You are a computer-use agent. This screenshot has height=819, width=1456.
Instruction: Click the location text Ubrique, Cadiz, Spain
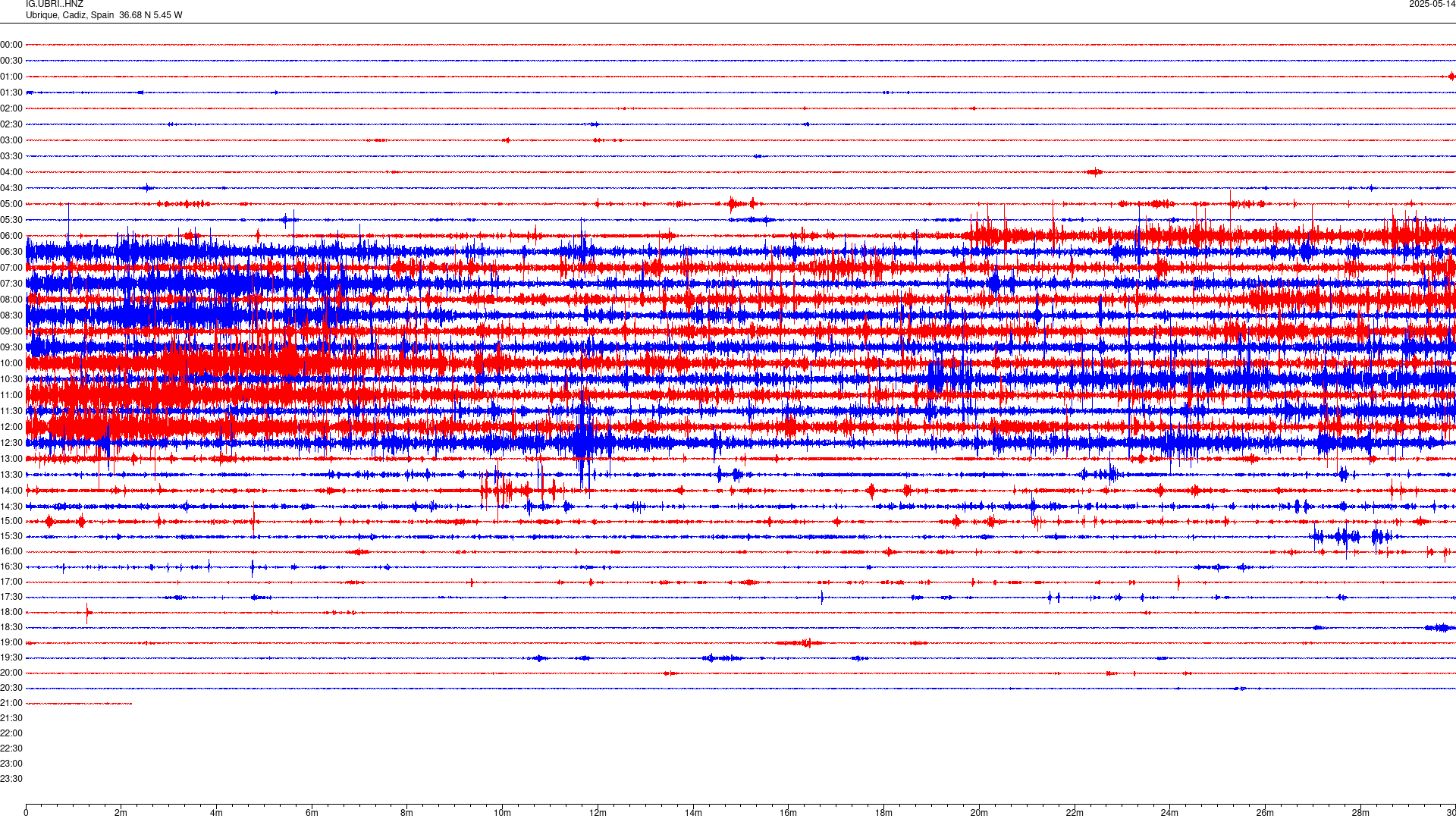(70, 15)
